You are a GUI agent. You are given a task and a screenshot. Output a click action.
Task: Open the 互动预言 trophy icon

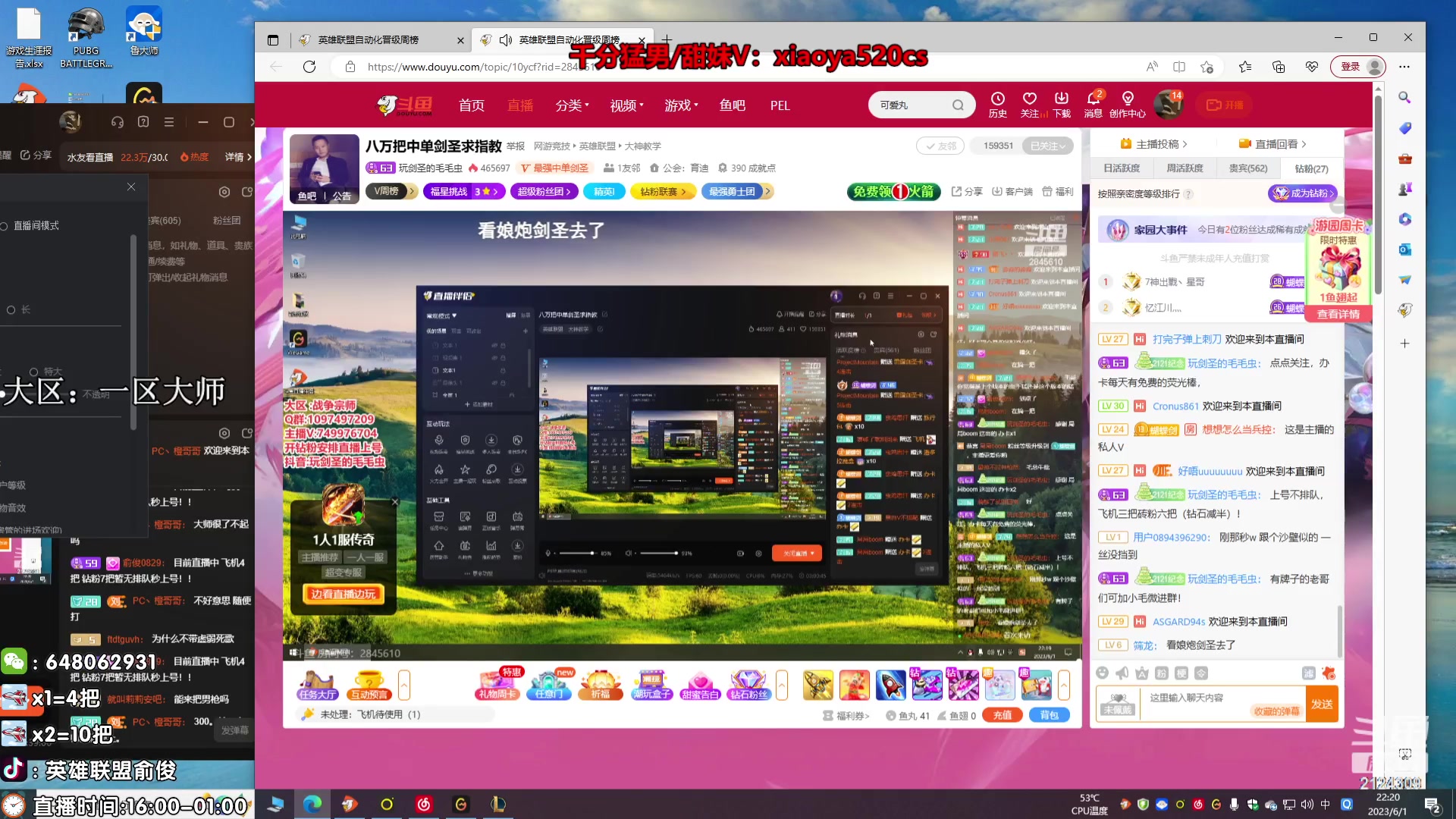coord(369,685)
